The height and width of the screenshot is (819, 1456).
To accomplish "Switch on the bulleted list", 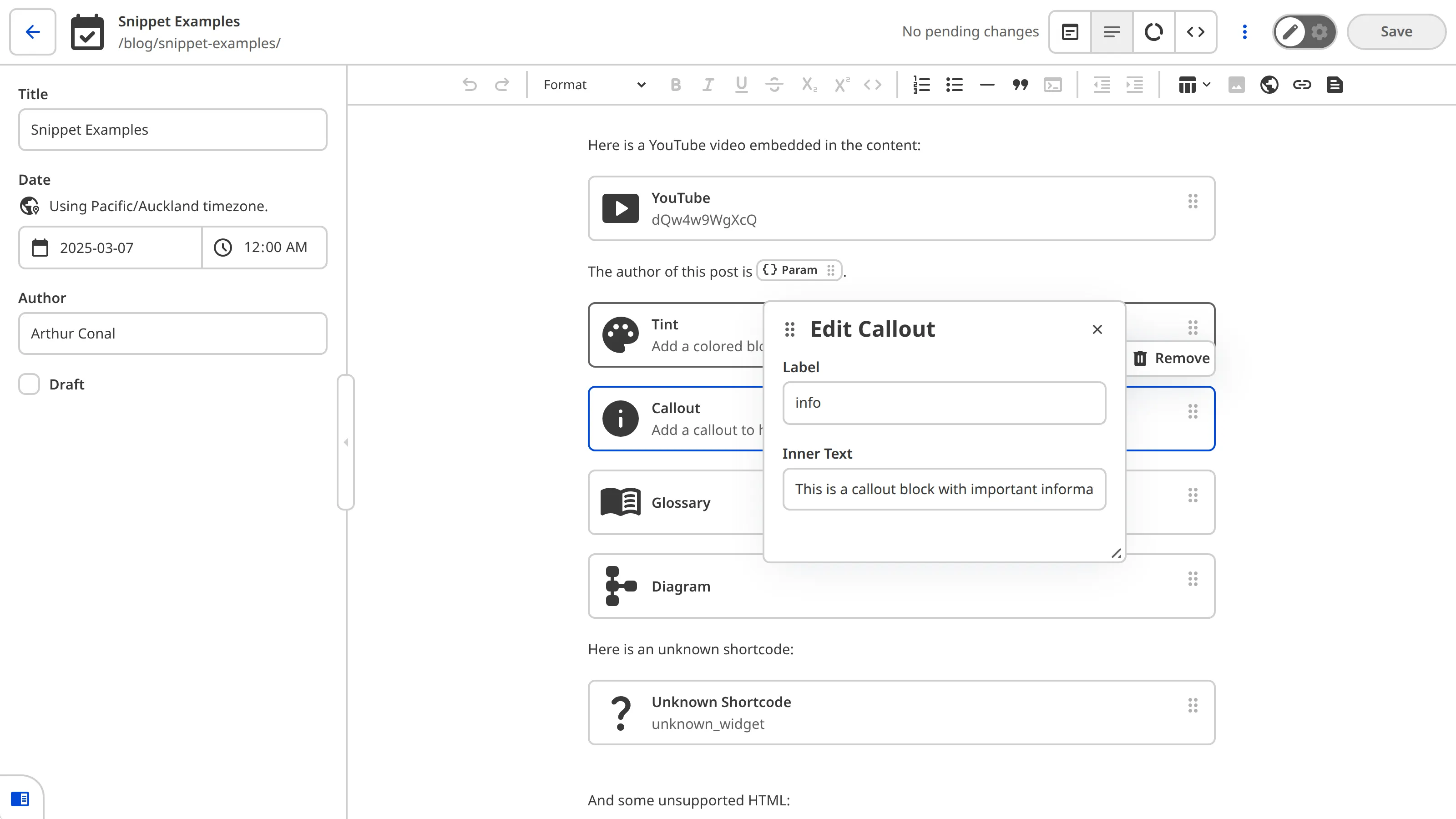I will [954, 85].
